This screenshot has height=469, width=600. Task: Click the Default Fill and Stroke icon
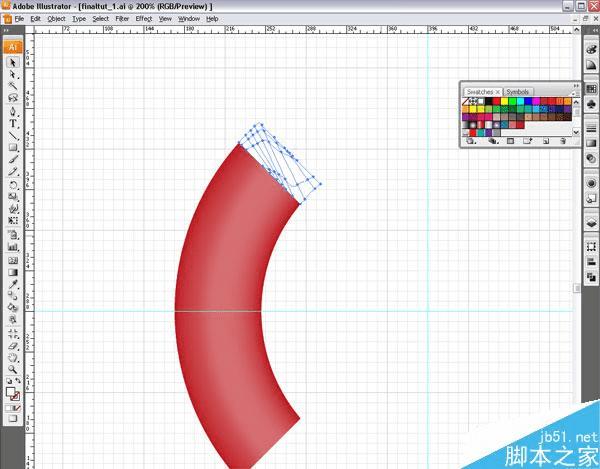[x=9, y=381]
